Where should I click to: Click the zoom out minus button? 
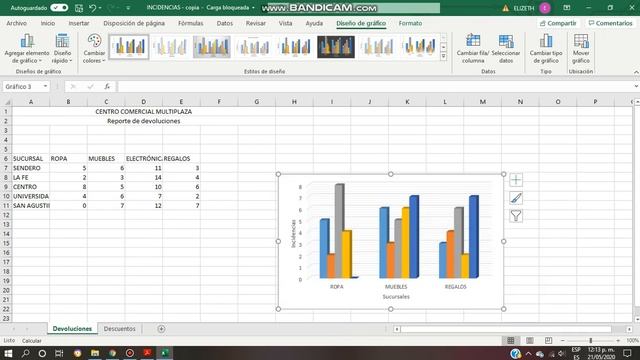click(x=562, y=340)
